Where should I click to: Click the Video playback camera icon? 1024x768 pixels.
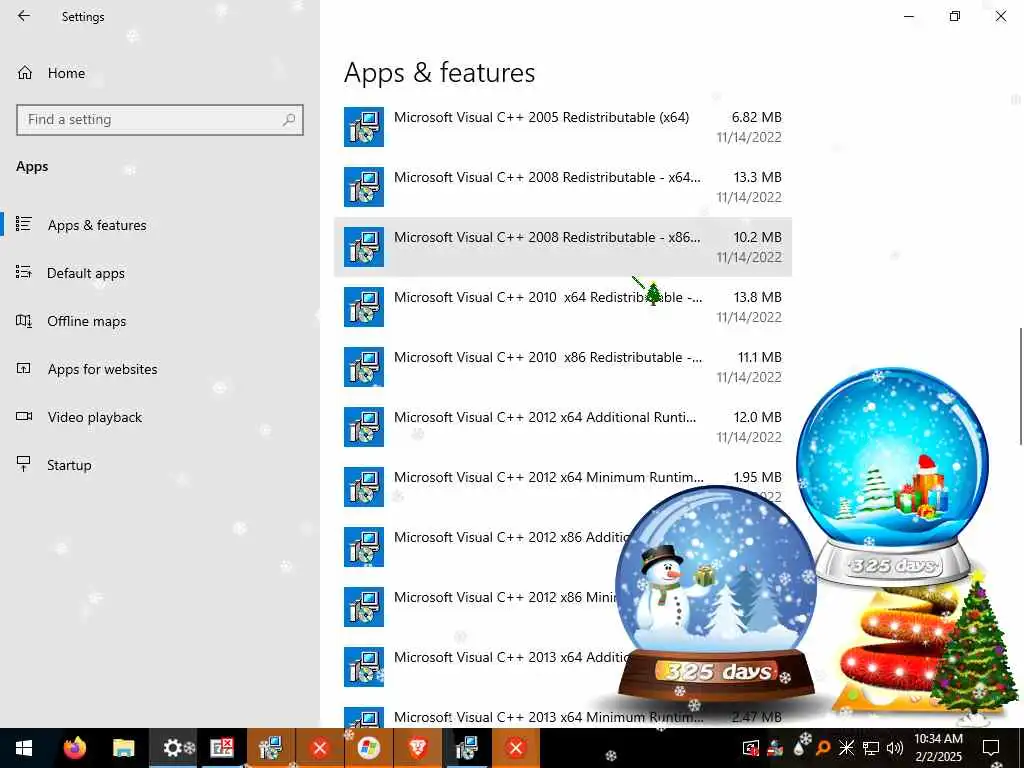[x=24, y=416]
